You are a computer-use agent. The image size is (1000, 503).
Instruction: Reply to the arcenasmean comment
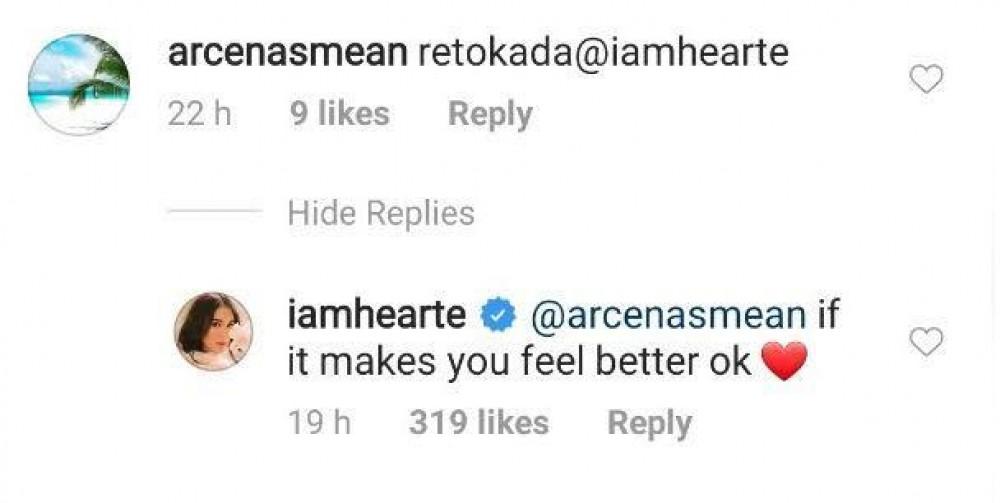tap(489, 115)
